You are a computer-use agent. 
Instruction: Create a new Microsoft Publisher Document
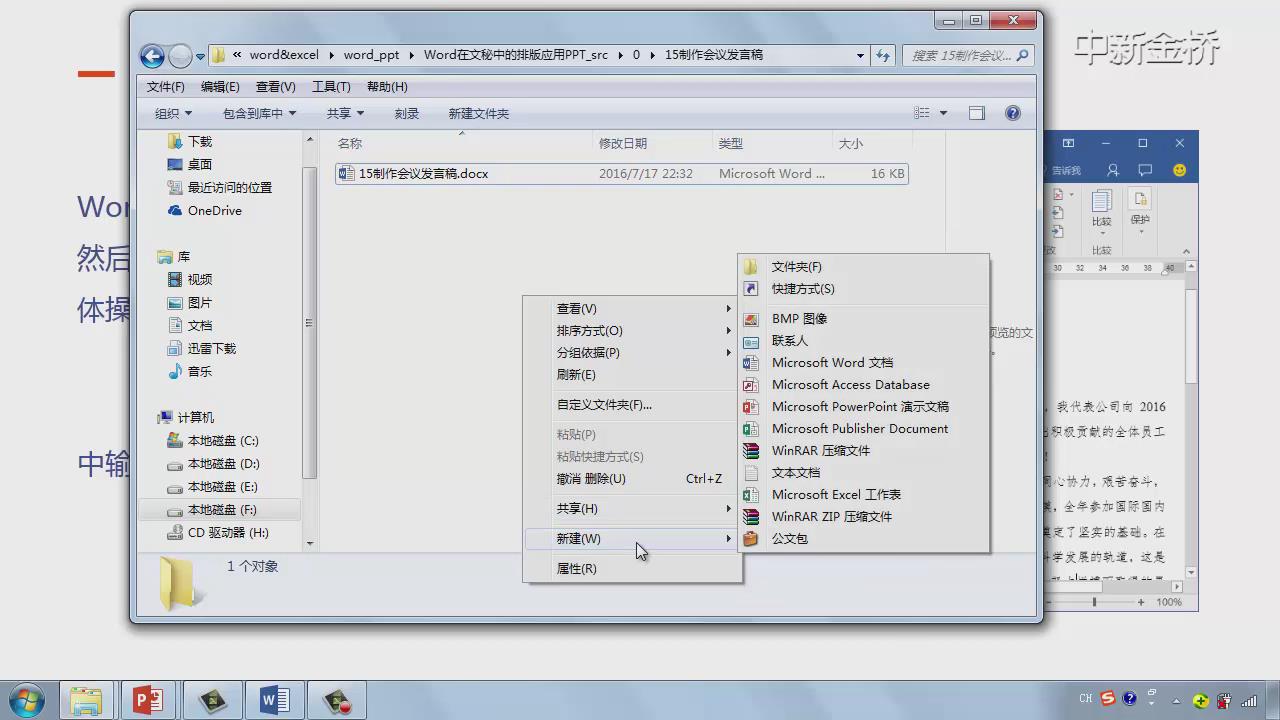click(x=864, y=428)
